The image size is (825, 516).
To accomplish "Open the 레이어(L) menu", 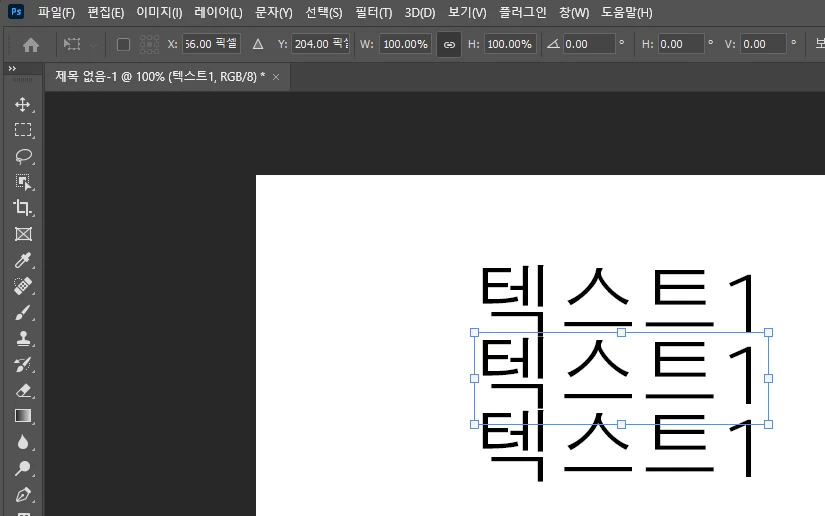I will [218, 13].
